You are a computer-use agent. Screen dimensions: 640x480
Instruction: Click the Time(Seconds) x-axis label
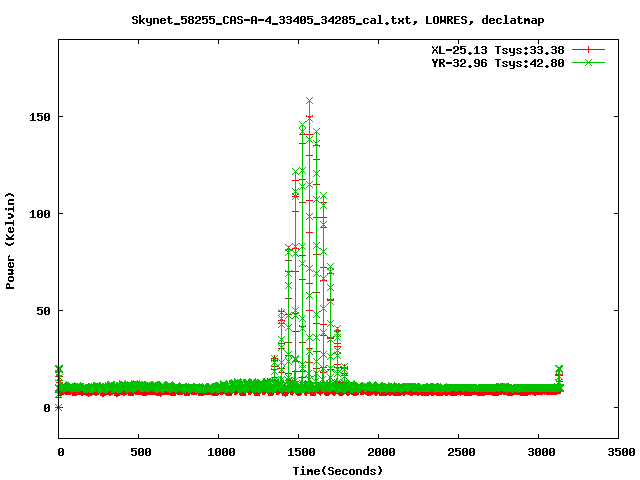click(338, 471)
